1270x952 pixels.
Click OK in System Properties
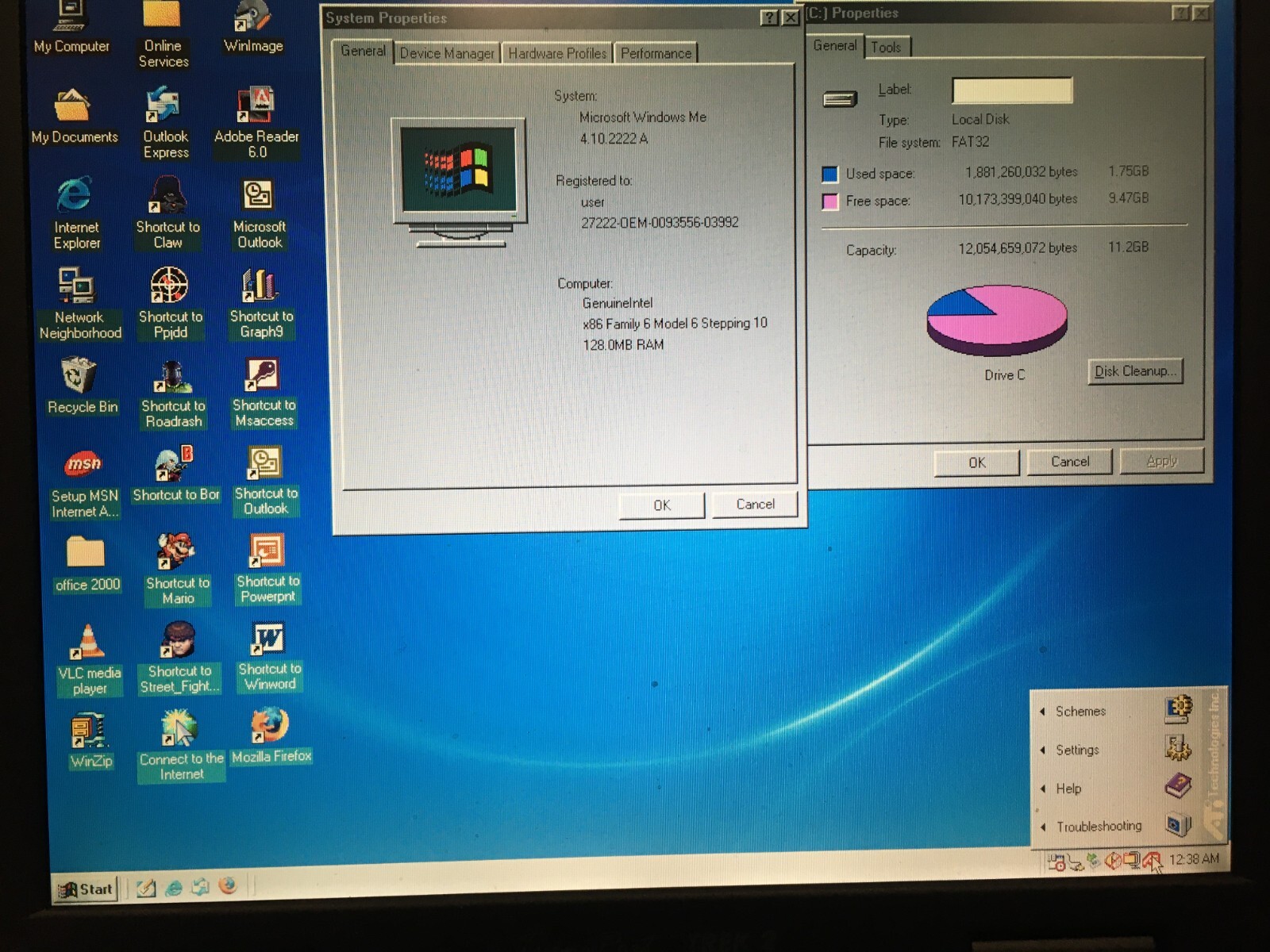(662, 505)
